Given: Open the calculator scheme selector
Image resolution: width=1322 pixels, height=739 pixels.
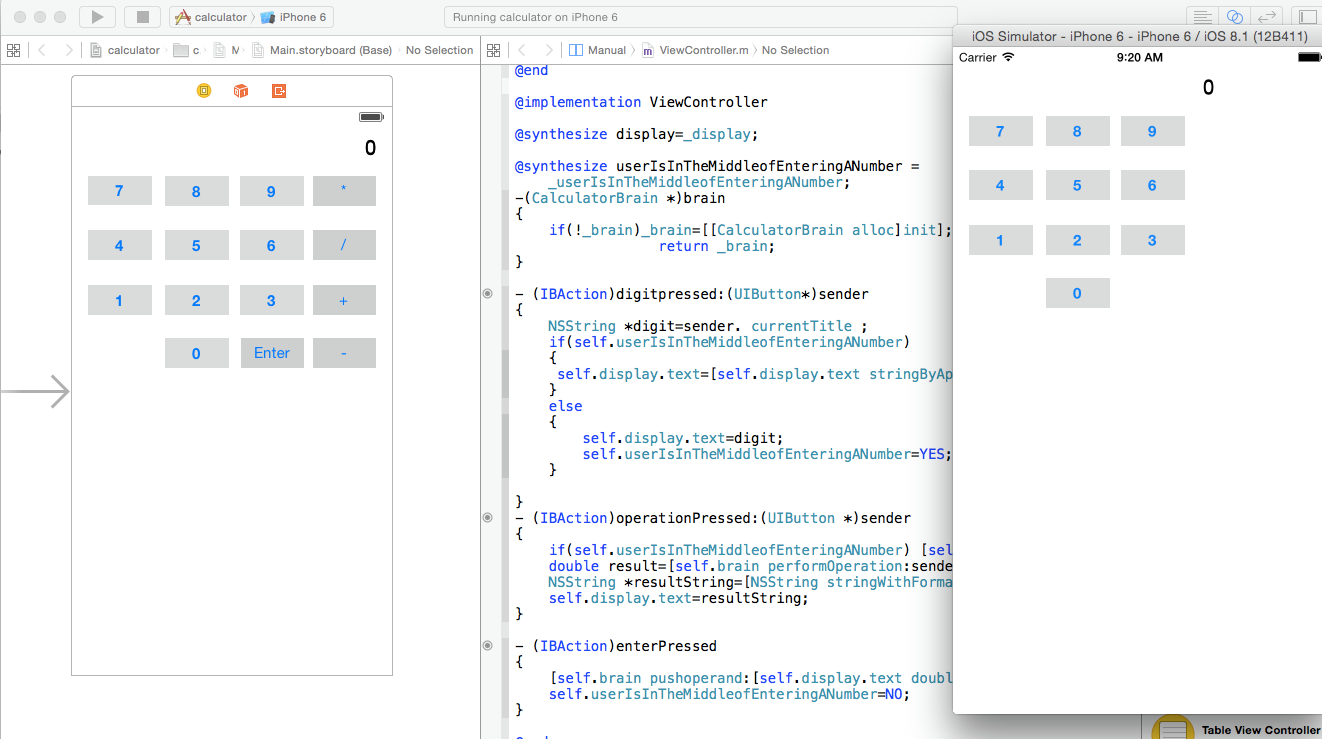Looking at the screenshot, I should [211, 17].
